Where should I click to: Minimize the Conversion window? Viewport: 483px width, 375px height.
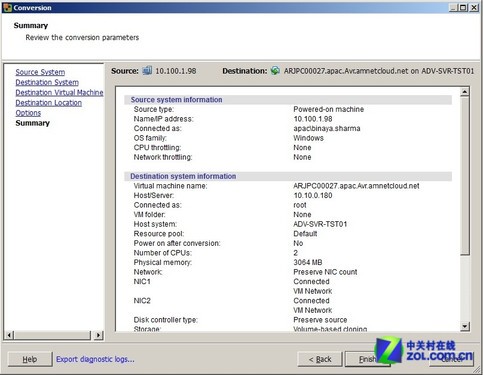(453, 7)
